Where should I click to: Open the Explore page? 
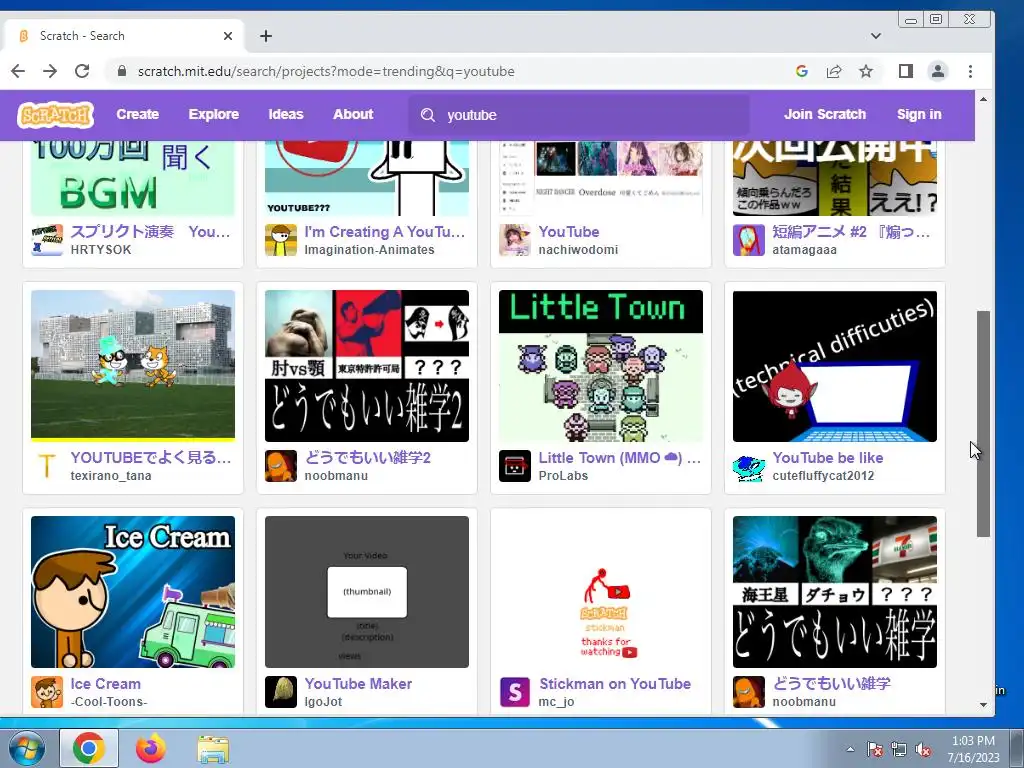pyautogui.click(x=214, y=114)
